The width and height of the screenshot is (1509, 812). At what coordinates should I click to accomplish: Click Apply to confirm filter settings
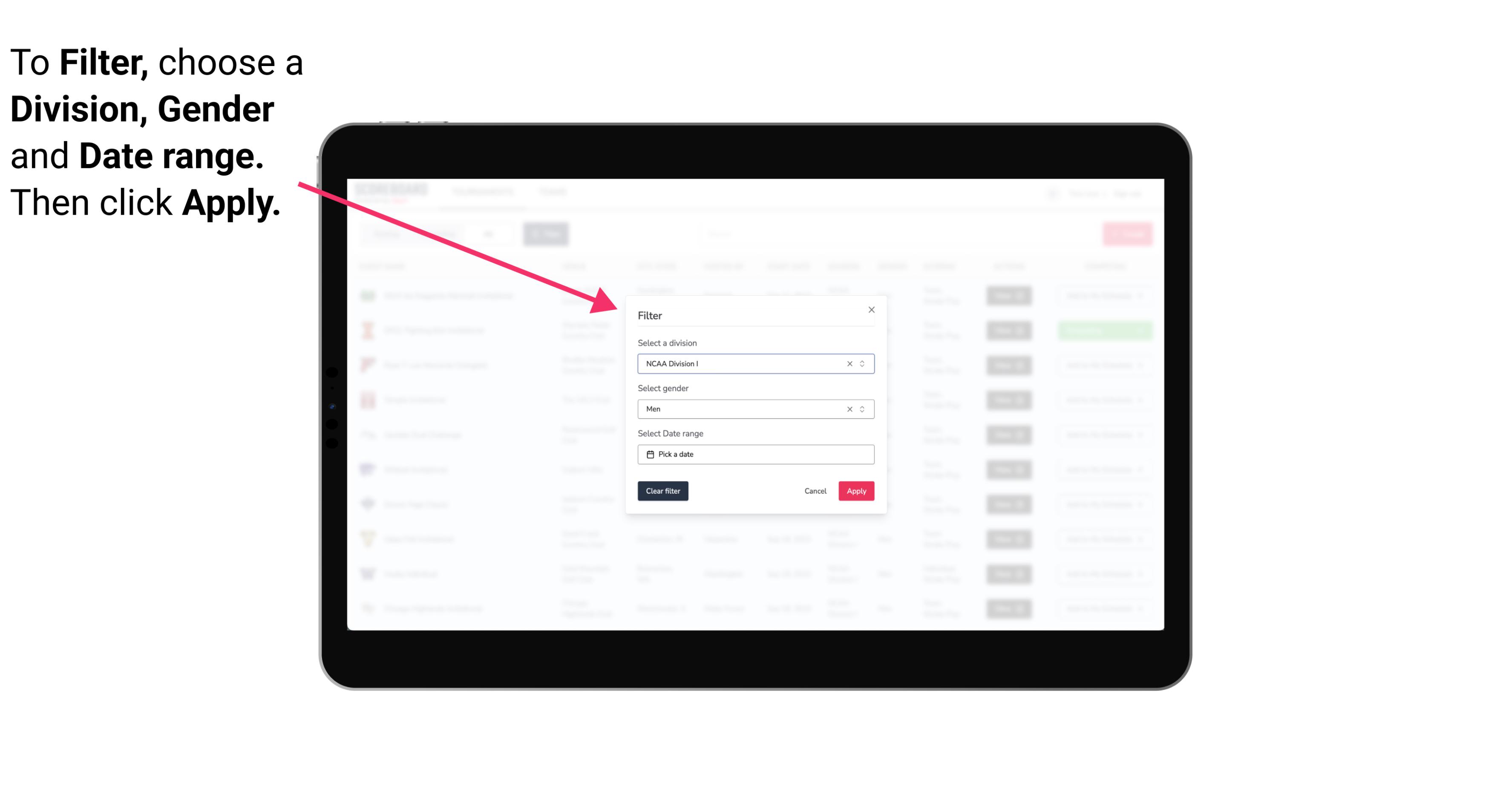coord(855,491)
